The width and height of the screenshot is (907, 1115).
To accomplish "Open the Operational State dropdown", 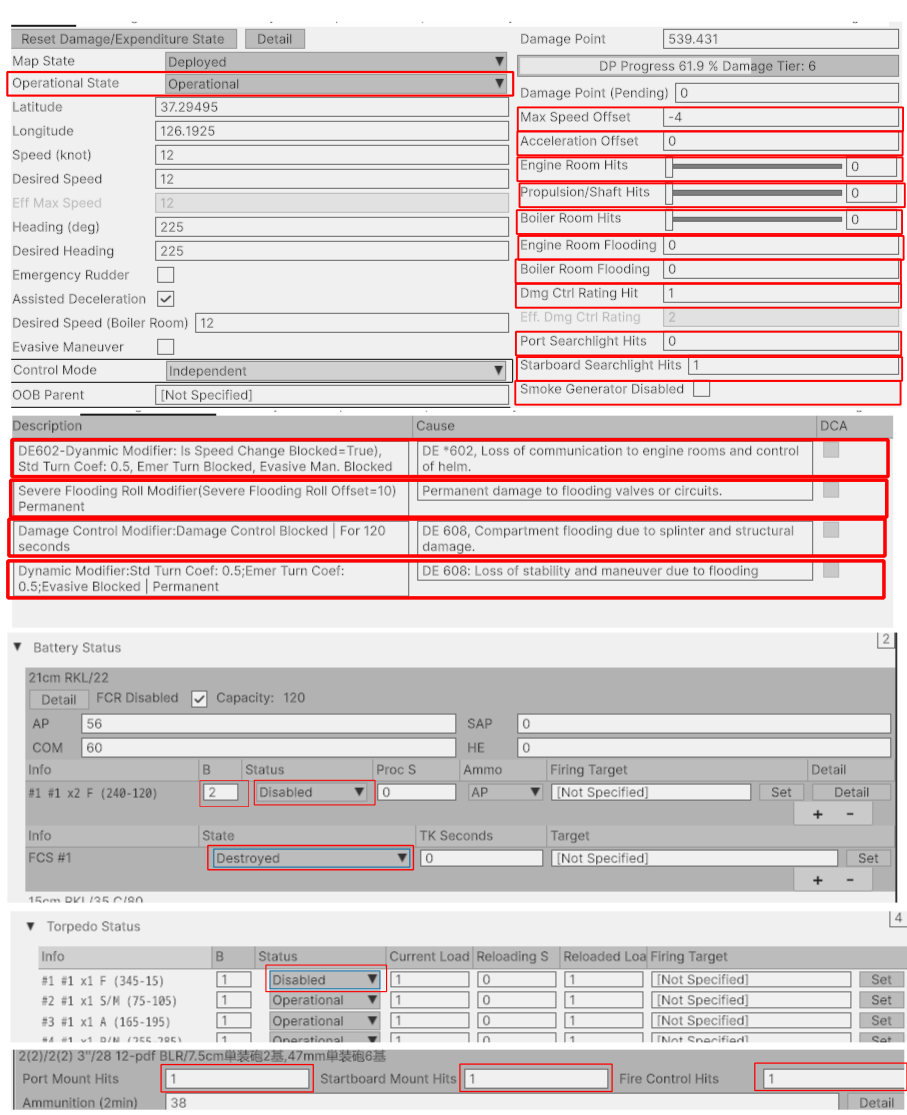I will [336, 84].
